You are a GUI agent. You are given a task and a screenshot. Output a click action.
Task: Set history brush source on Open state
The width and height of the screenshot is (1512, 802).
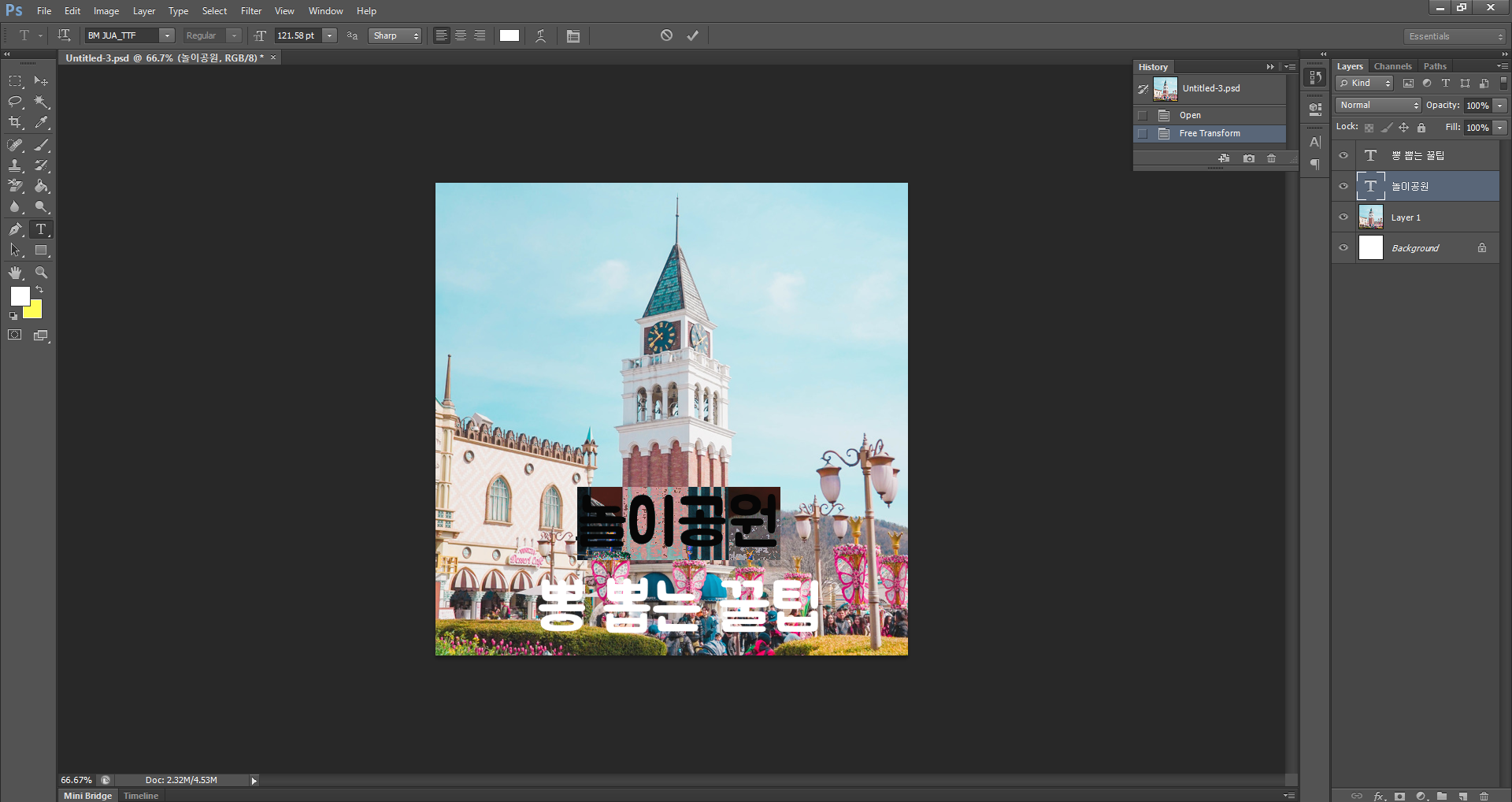tap(1143, 115)
